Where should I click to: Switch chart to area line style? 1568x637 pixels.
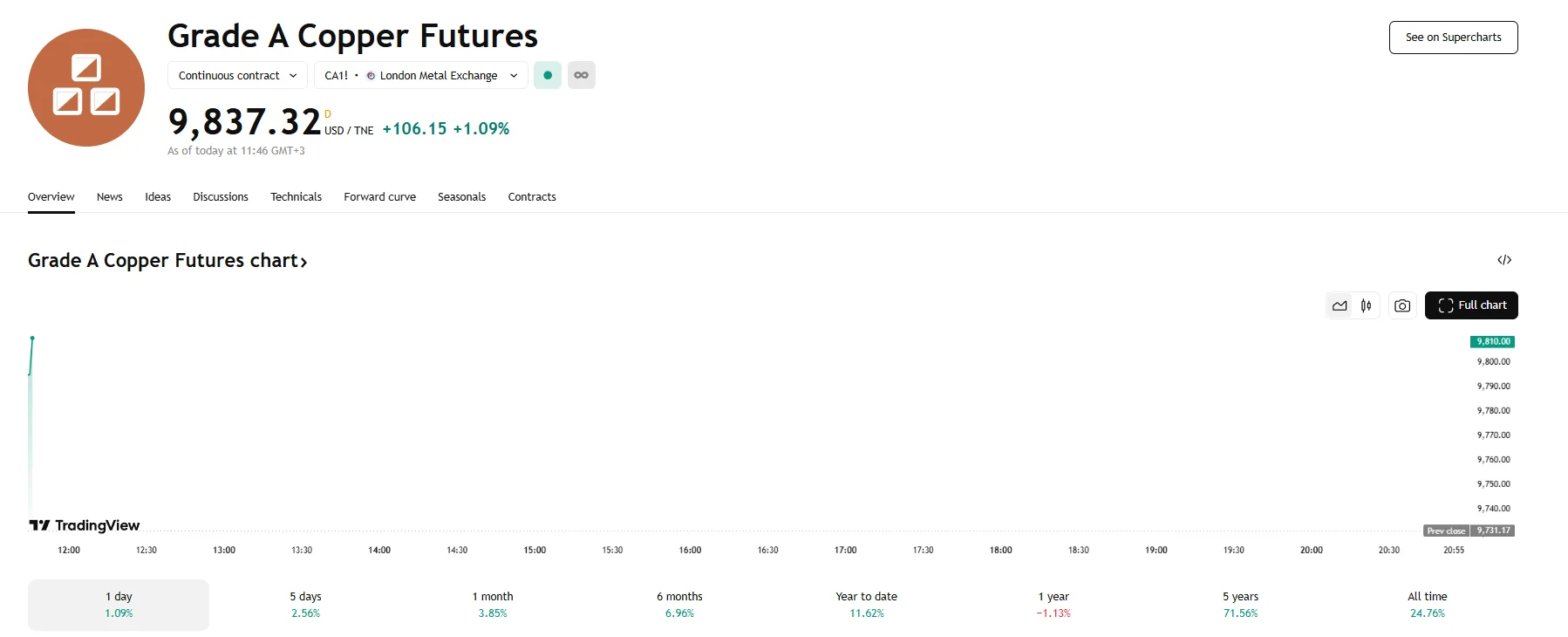(x=1340, y=305)
